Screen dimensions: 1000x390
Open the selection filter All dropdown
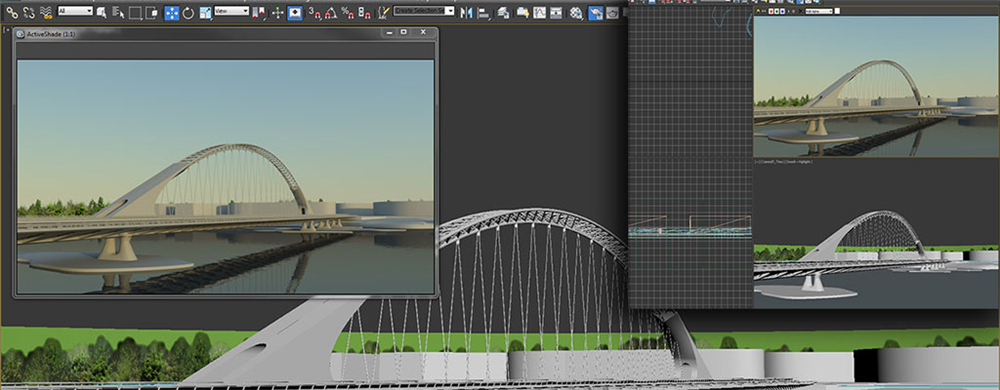(x=76, y=11)
